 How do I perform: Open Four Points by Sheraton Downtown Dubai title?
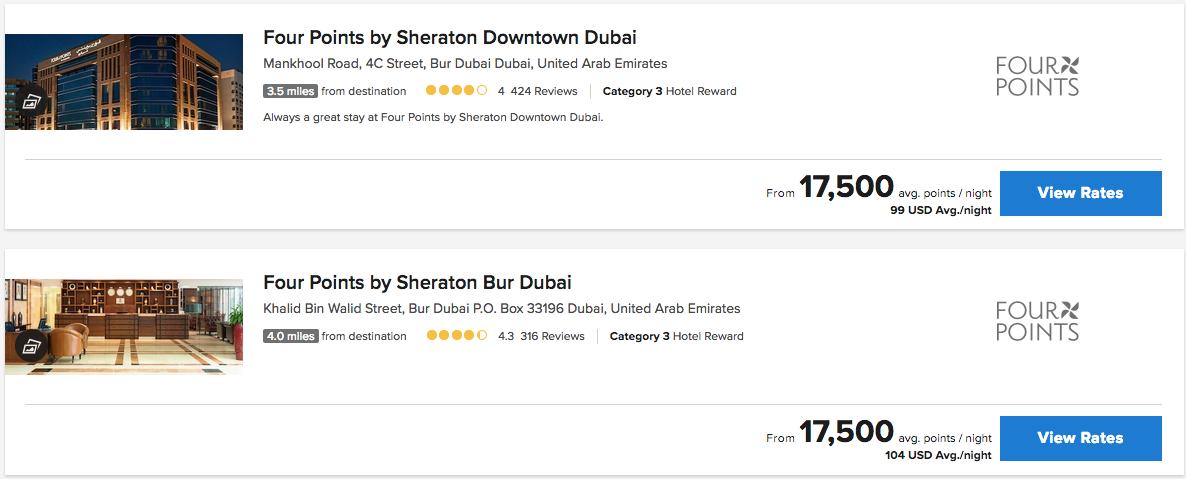tap(450, 38)
